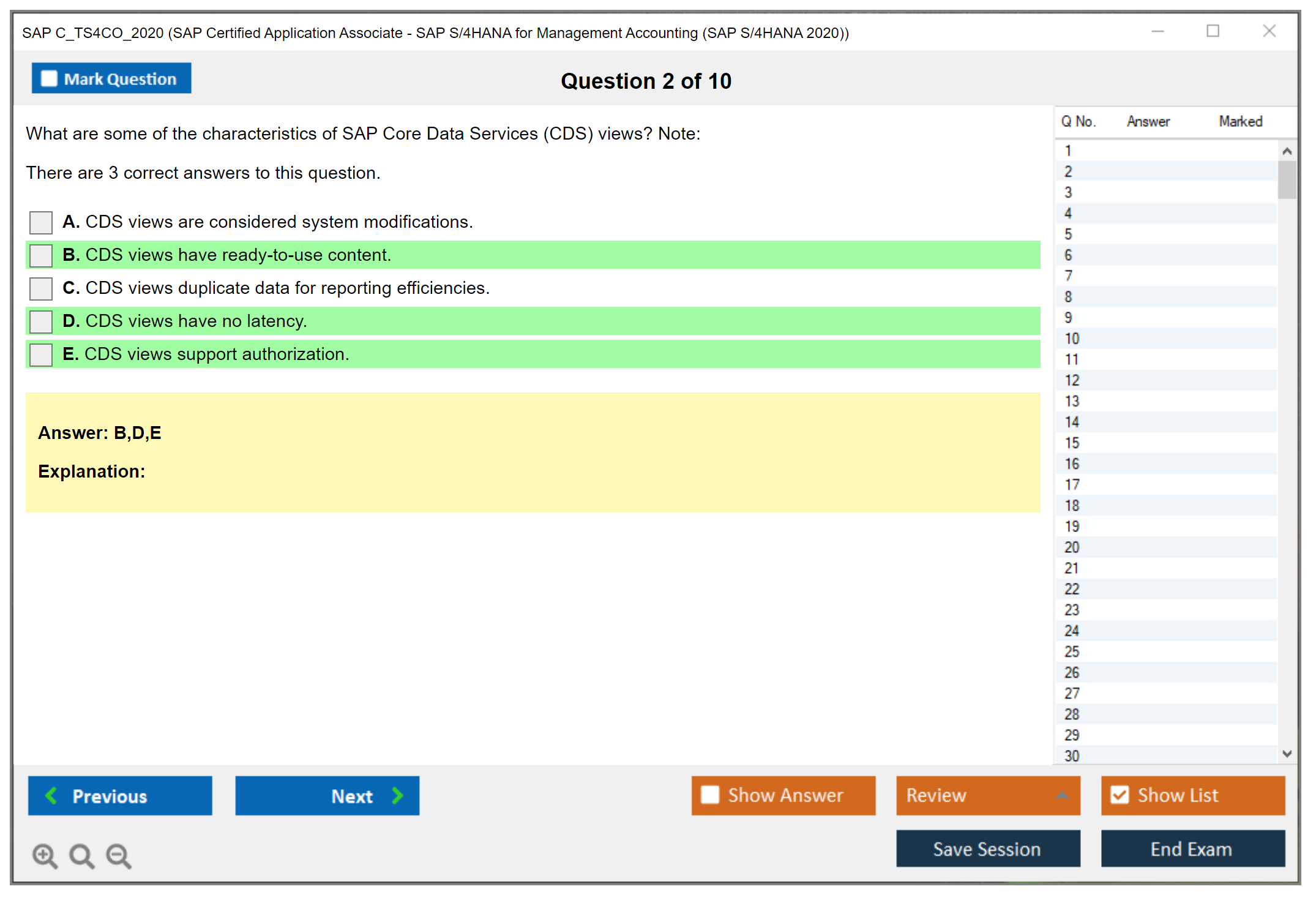Jump to question 25 in list

tap(1072, 651)
